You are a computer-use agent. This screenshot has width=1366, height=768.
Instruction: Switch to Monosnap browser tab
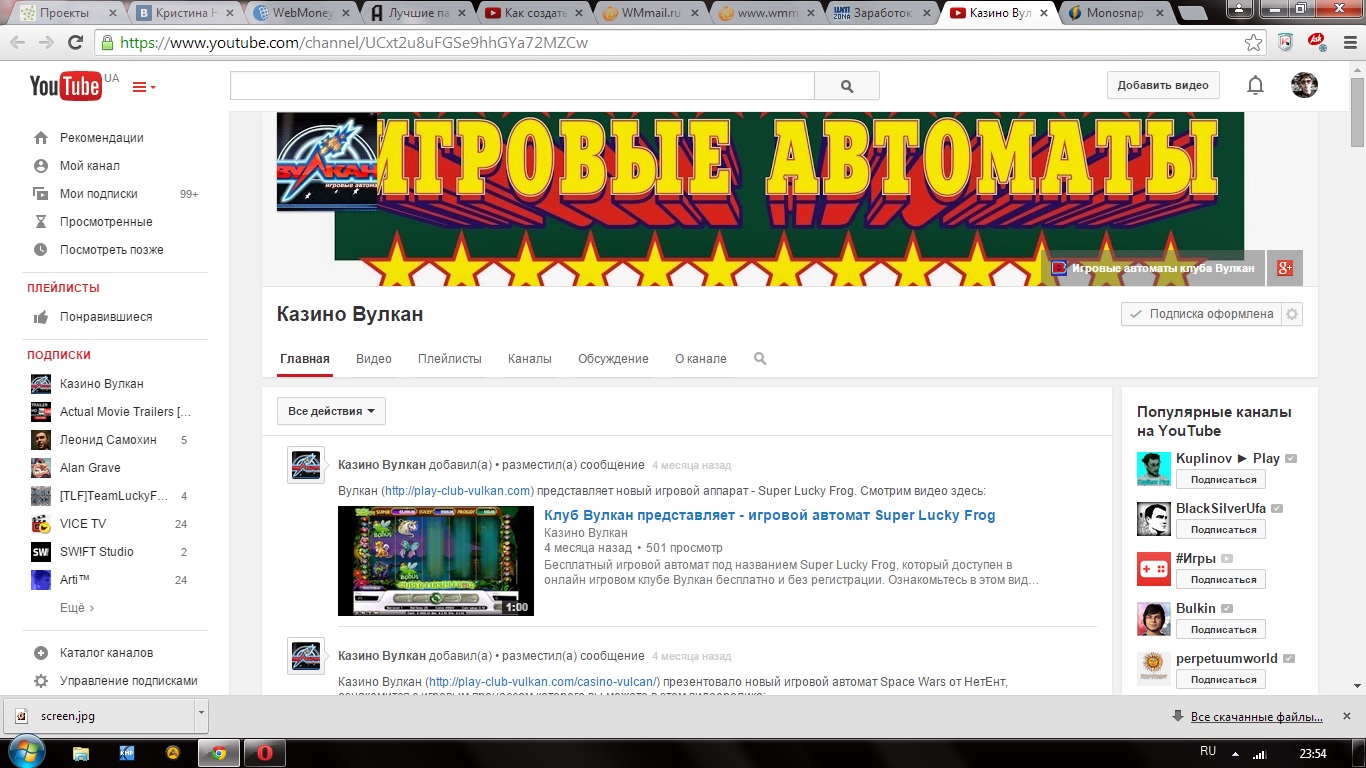point(1115,14)
